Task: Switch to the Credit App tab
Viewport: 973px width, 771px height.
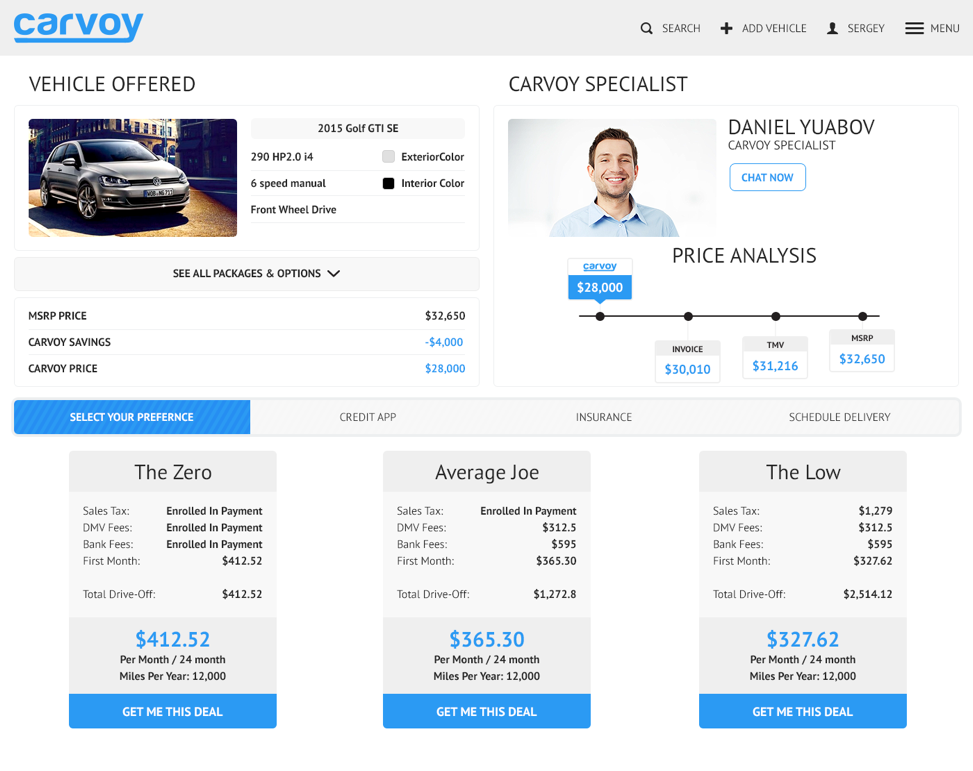Action: (x=367, y=416)
